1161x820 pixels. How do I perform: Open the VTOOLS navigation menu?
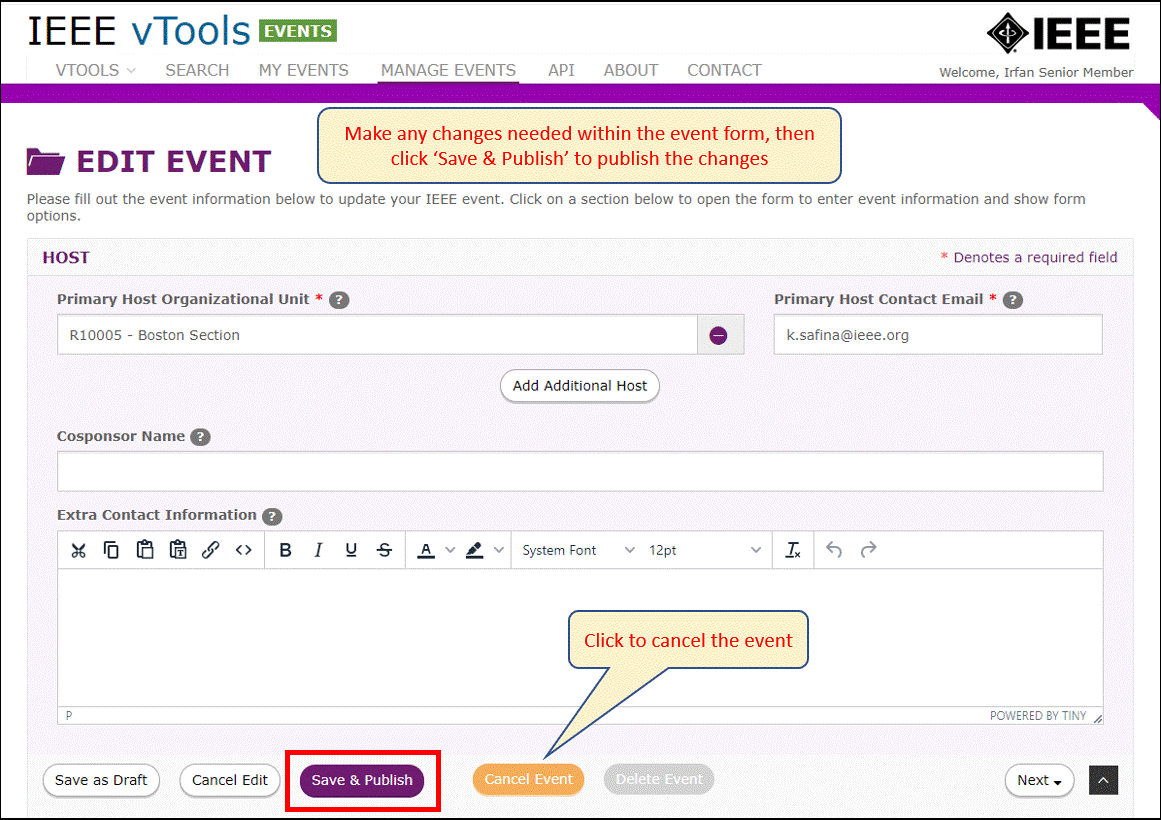point(96,70)
